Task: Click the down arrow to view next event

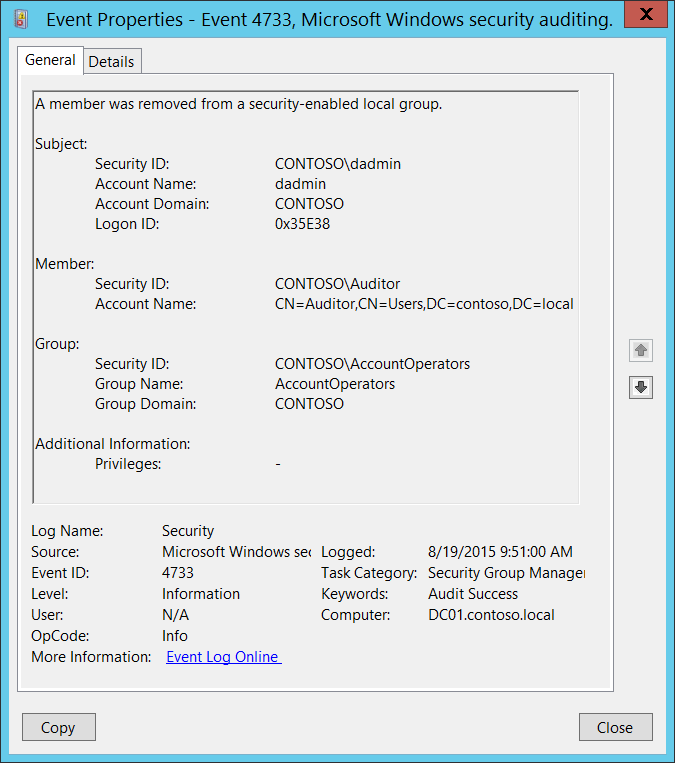Action: click(x=640, y=387)
